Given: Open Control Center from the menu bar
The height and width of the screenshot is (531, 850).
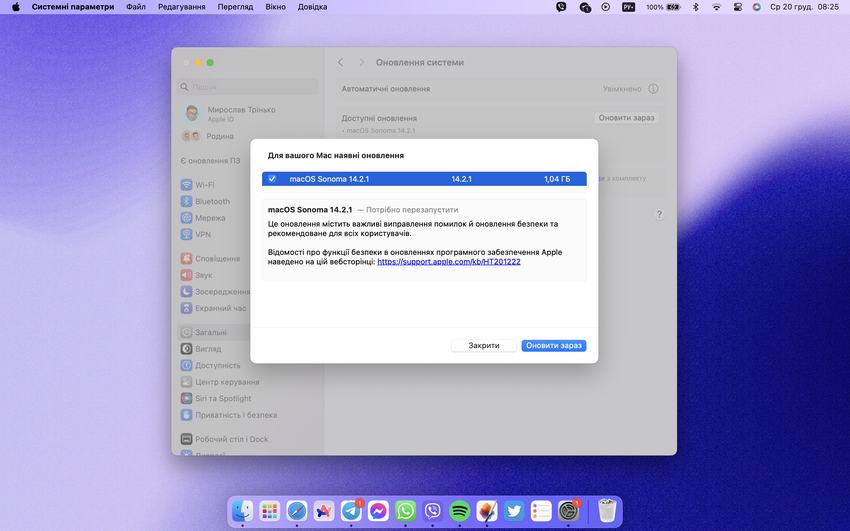Looking at the screenshot, I should [738, 7].
